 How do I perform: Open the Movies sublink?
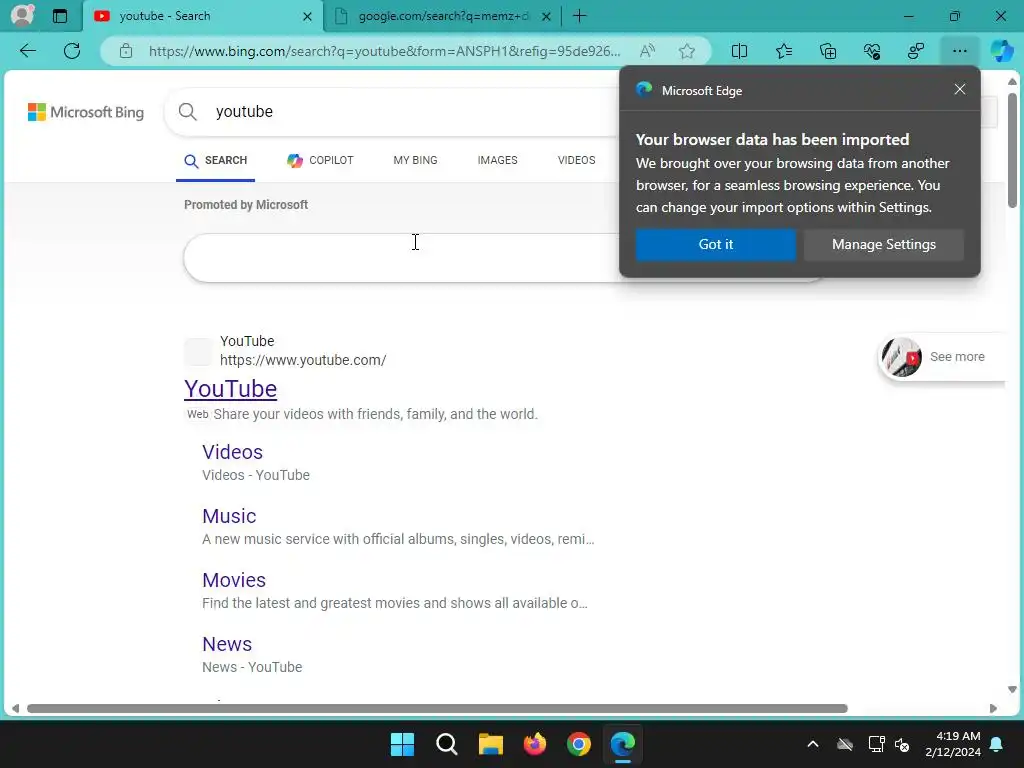click(x=234, y=580)
